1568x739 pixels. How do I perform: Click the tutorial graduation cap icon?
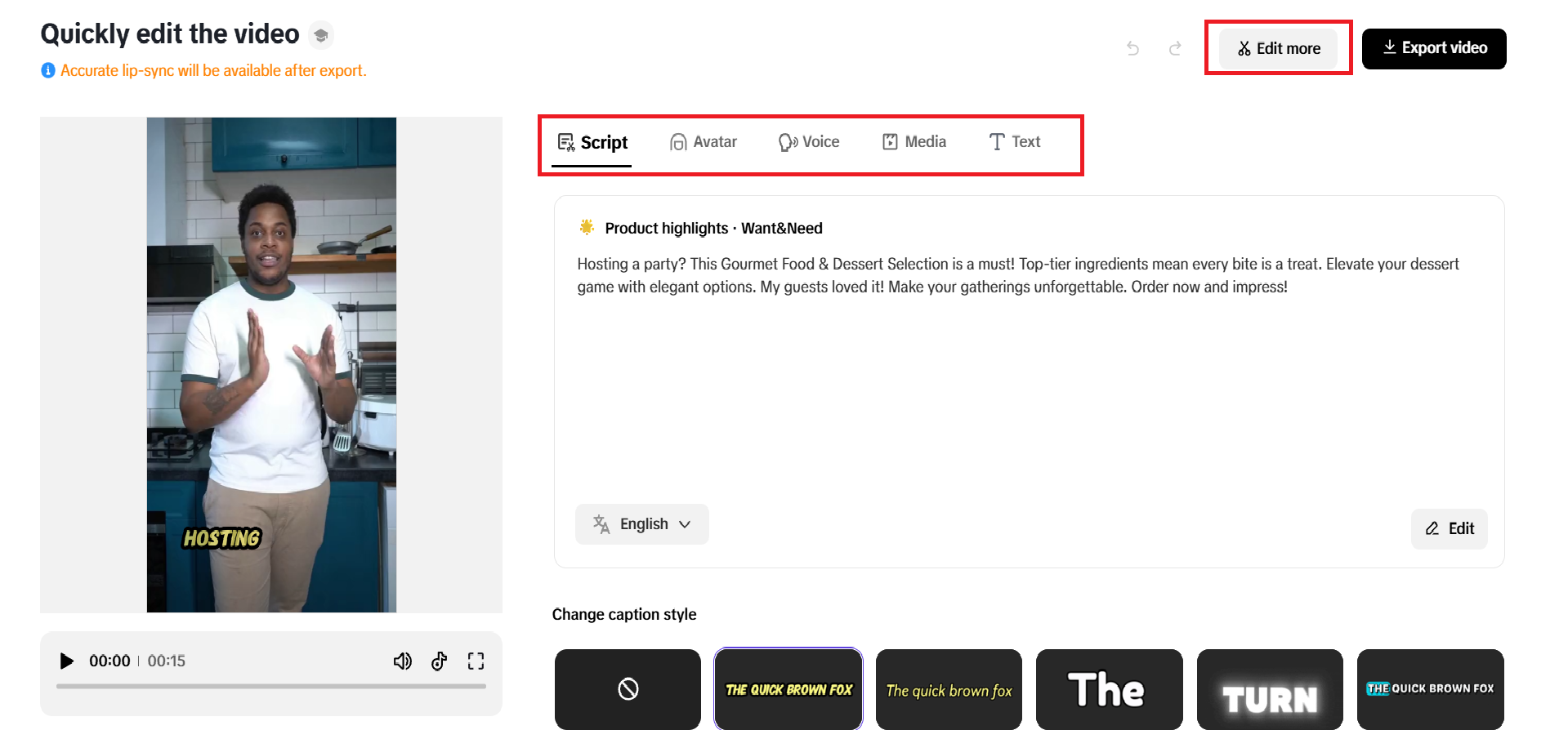click(x=321, y=35)
